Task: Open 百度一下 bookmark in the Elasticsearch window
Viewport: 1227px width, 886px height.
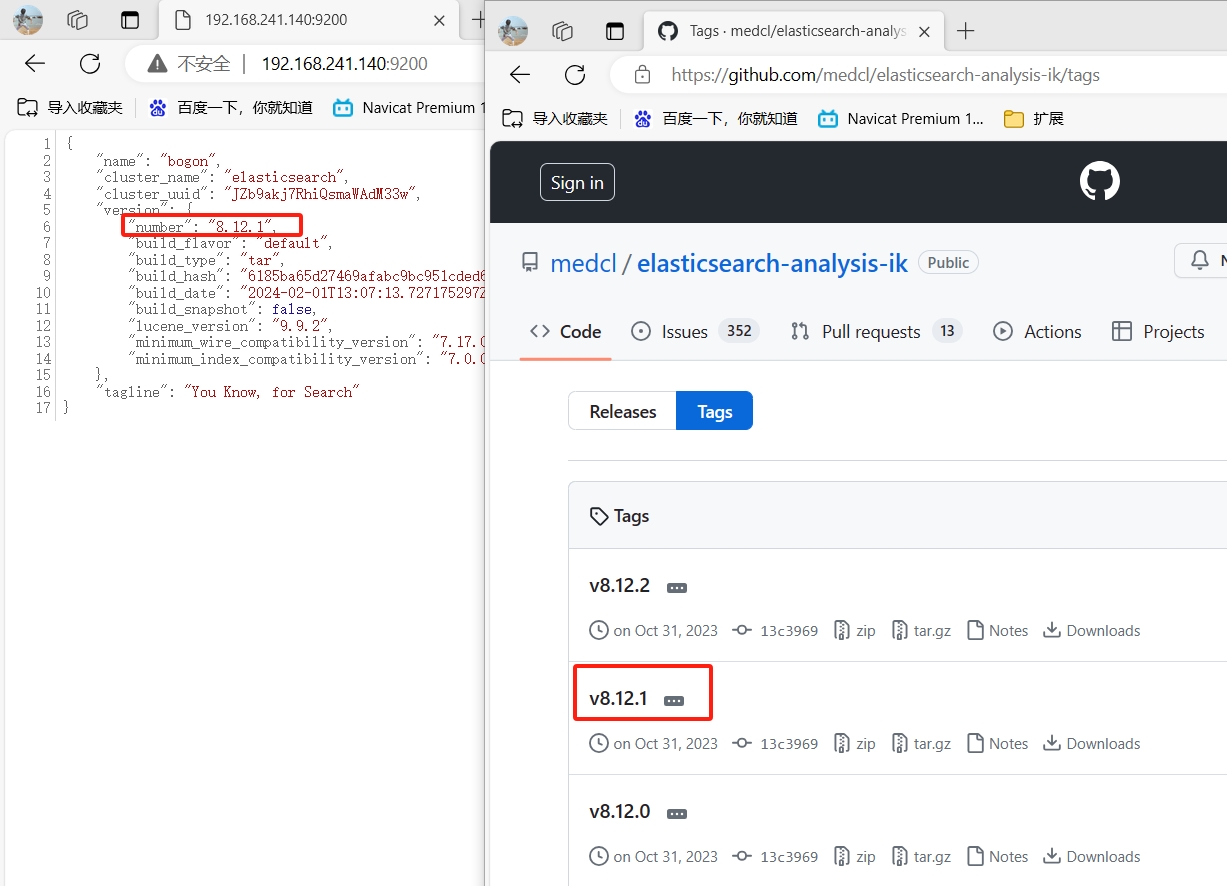Action: 230,108
